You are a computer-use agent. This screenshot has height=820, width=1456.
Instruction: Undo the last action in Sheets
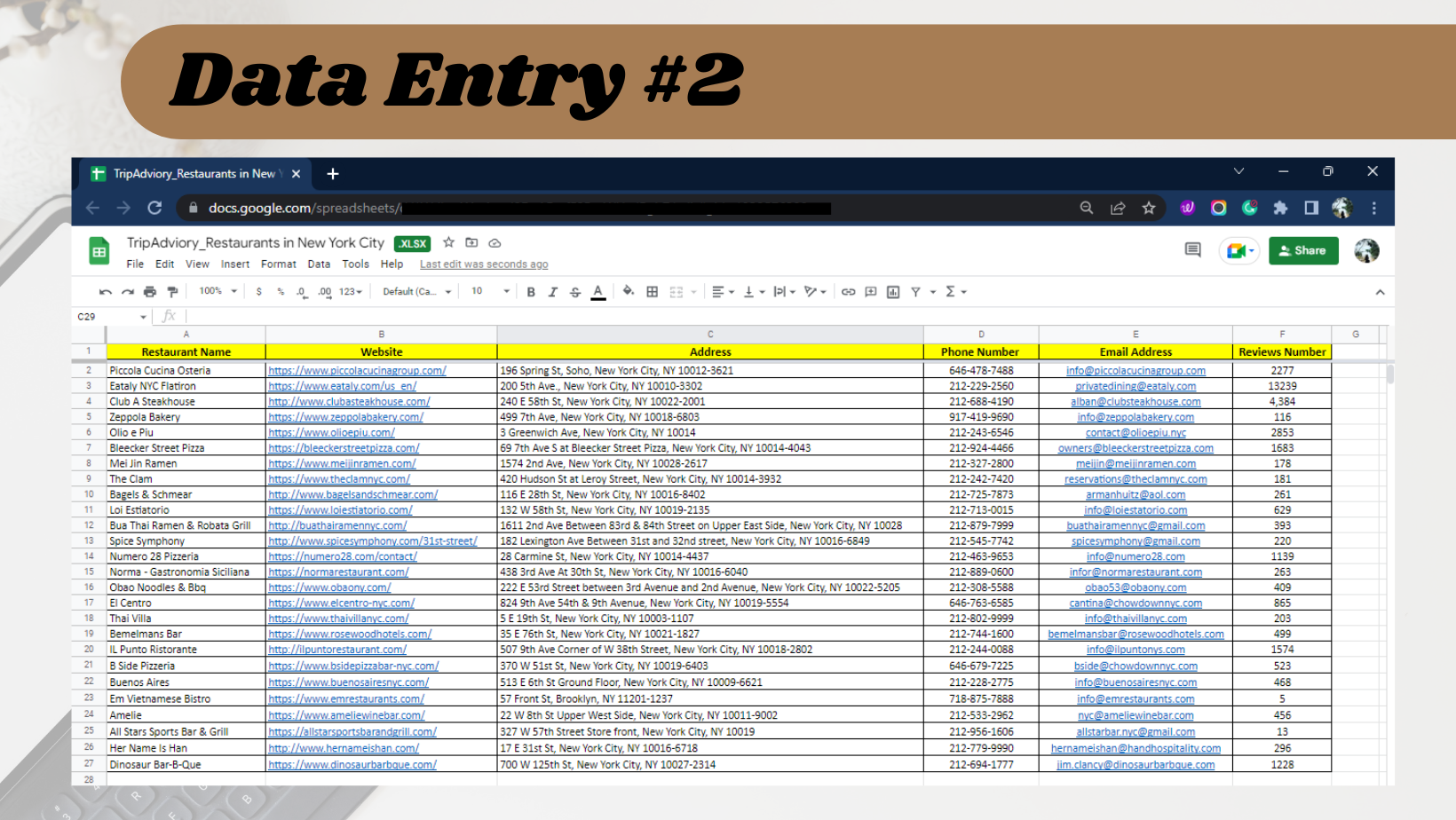click(x=106, y=291)
